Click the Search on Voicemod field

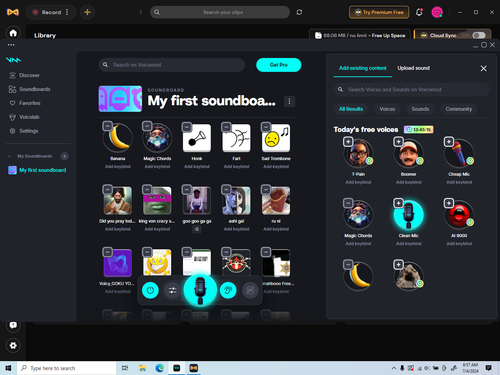[172, 65]
